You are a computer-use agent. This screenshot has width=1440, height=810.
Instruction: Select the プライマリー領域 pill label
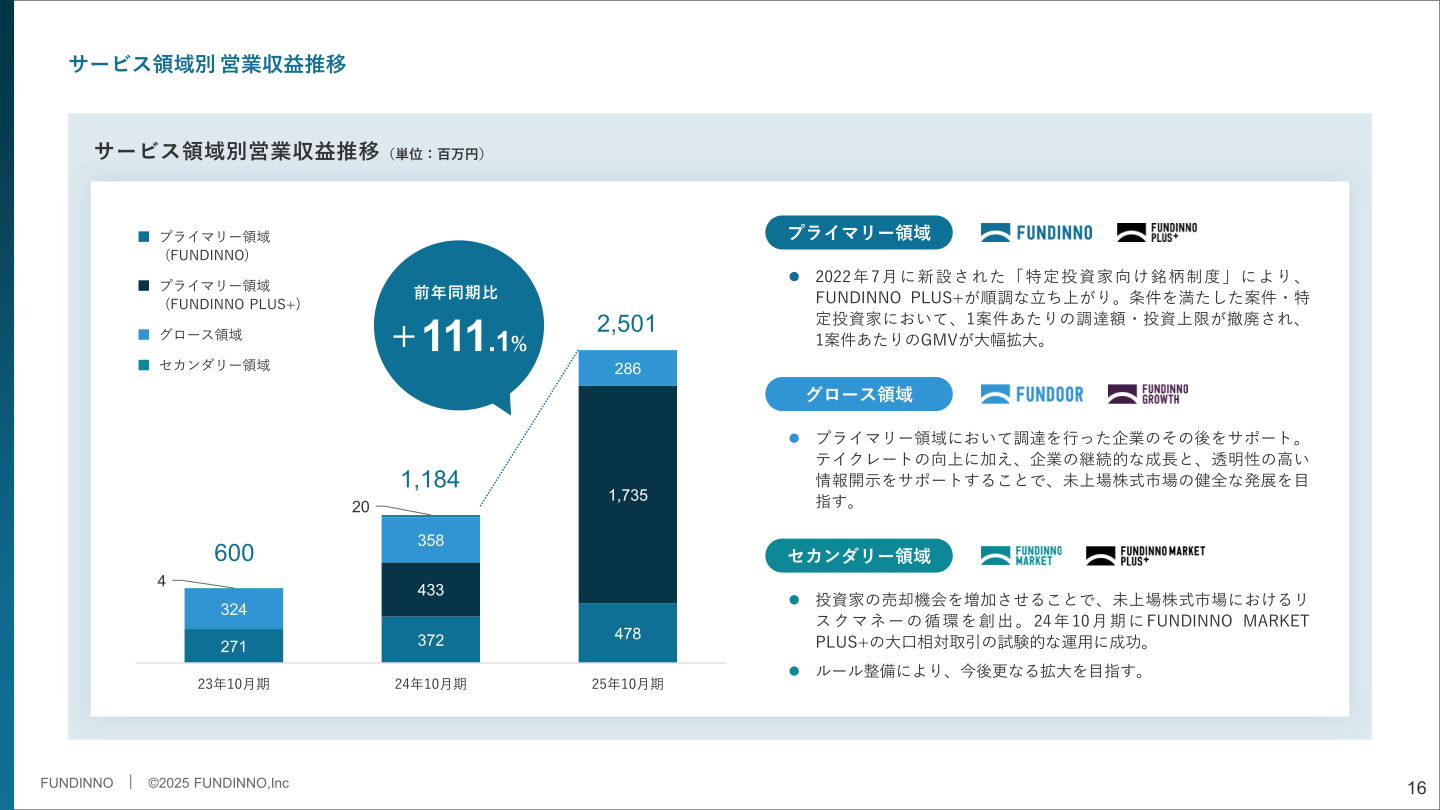859,233
